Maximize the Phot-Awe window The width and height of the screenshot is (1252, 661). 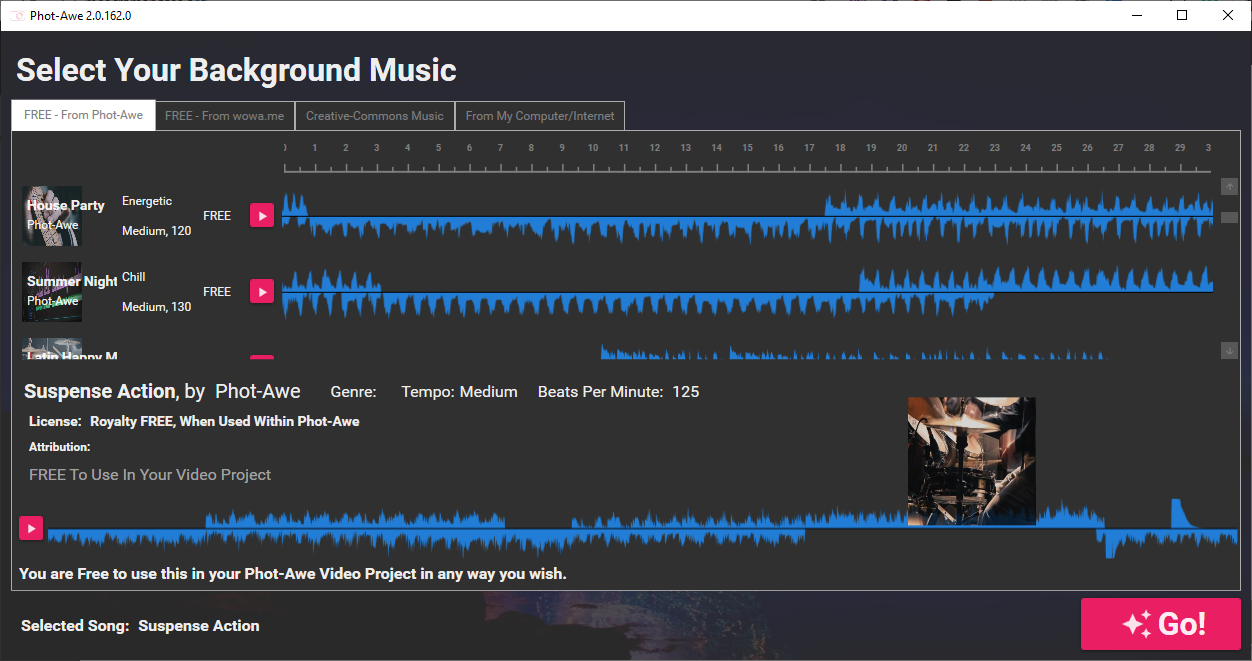pyautogui.click(x=1182, y=15)
